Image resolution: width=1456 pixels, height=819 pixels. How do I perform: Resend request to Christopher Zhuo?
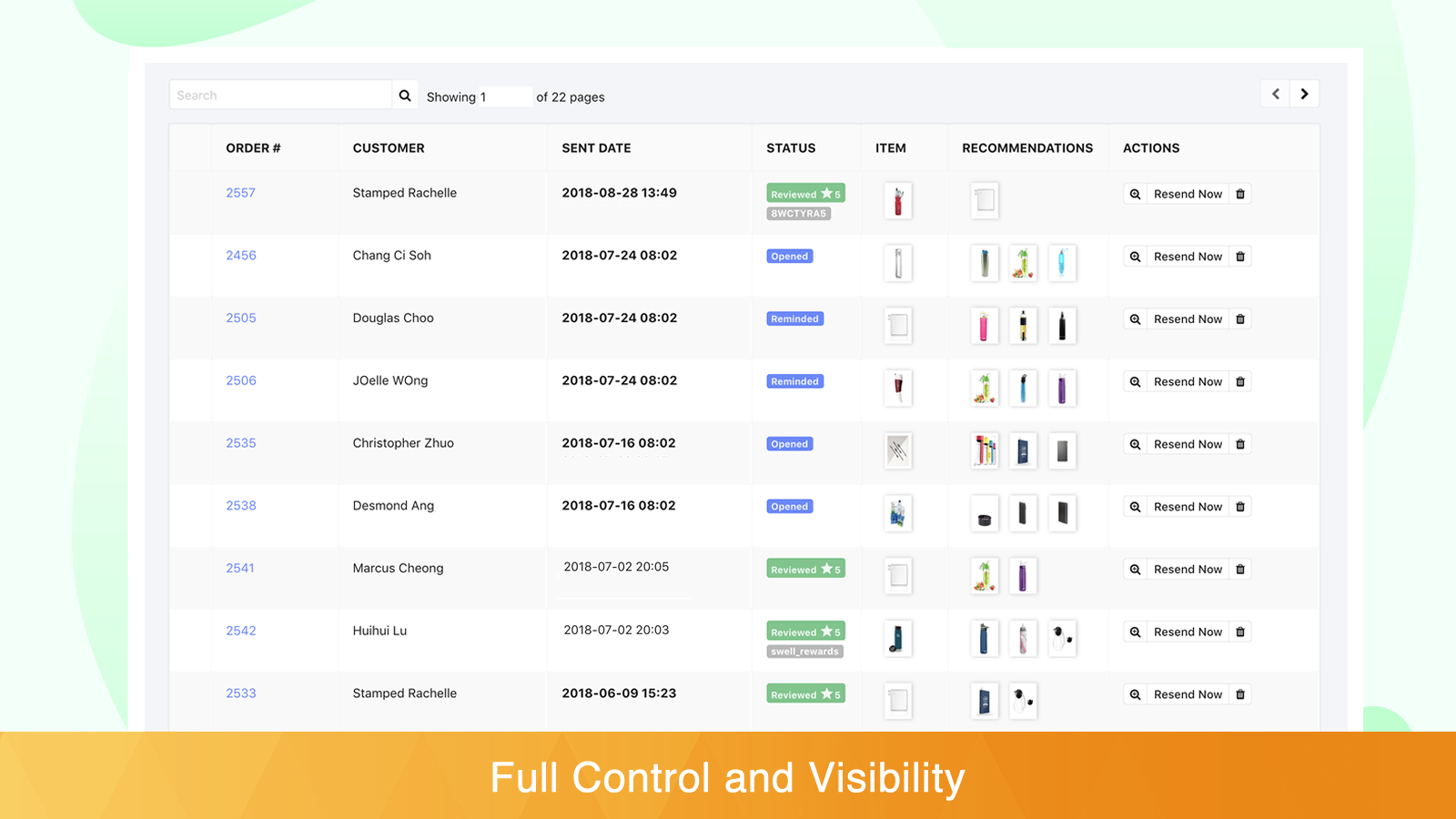point(1188,444)
